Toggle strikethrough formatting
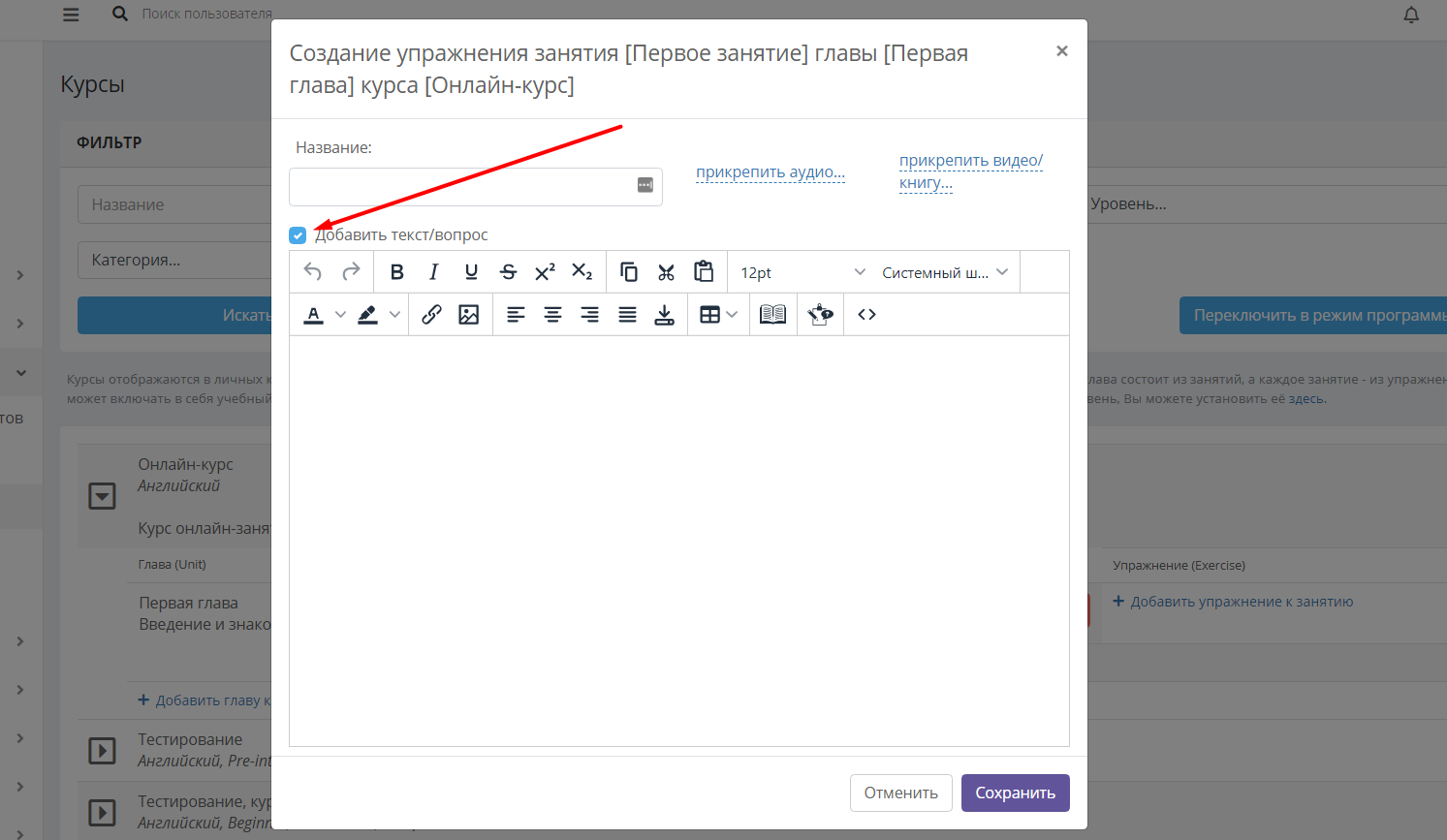 coord(508,272)
